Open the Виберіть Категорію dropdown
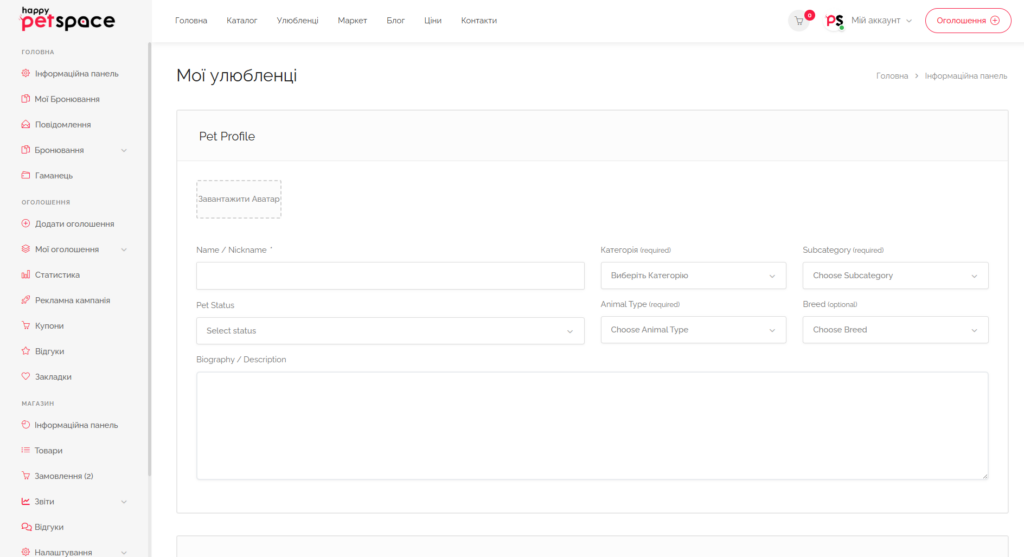Image resolution: width=1024 pixels, height=557 pixels. point(693,276)
